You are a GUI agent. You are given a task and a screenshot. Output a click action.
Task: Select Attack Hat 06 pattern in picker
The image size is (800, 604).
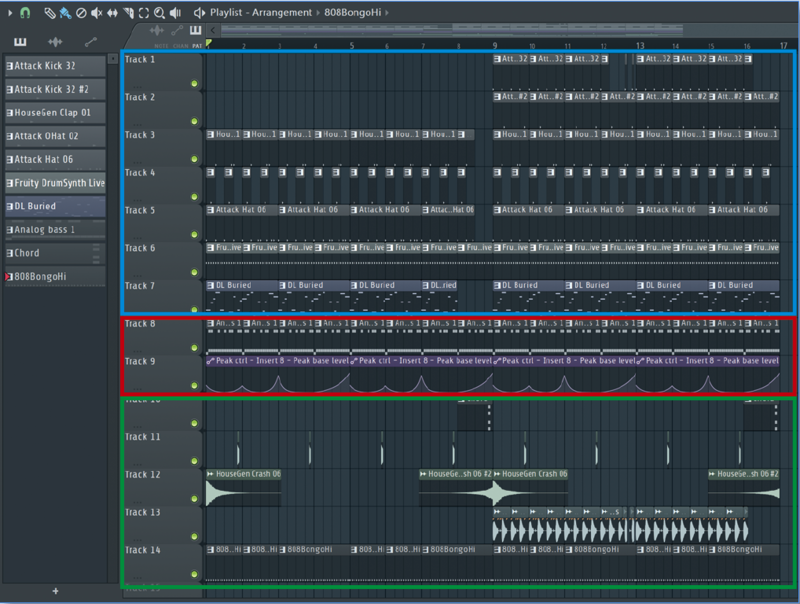pos(55,160)
